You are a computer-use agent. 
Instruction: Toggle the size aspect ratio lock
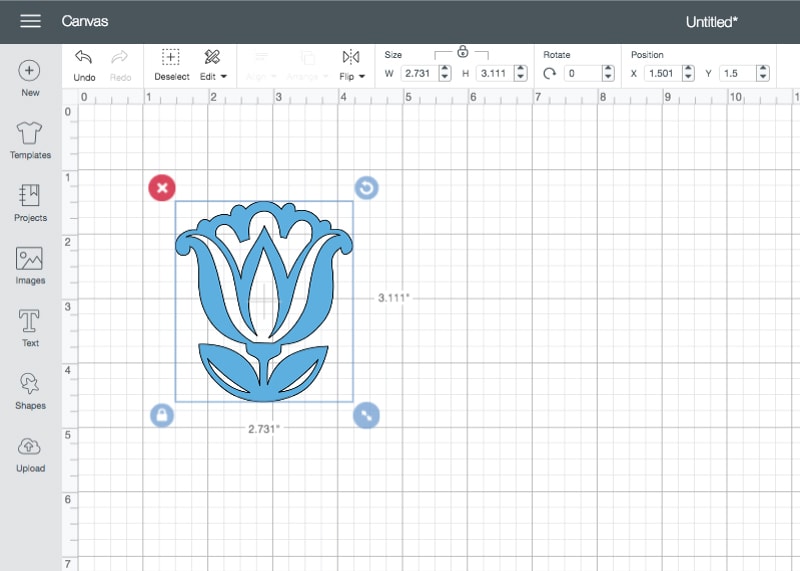pyautogui.click(x=462, y=51)
